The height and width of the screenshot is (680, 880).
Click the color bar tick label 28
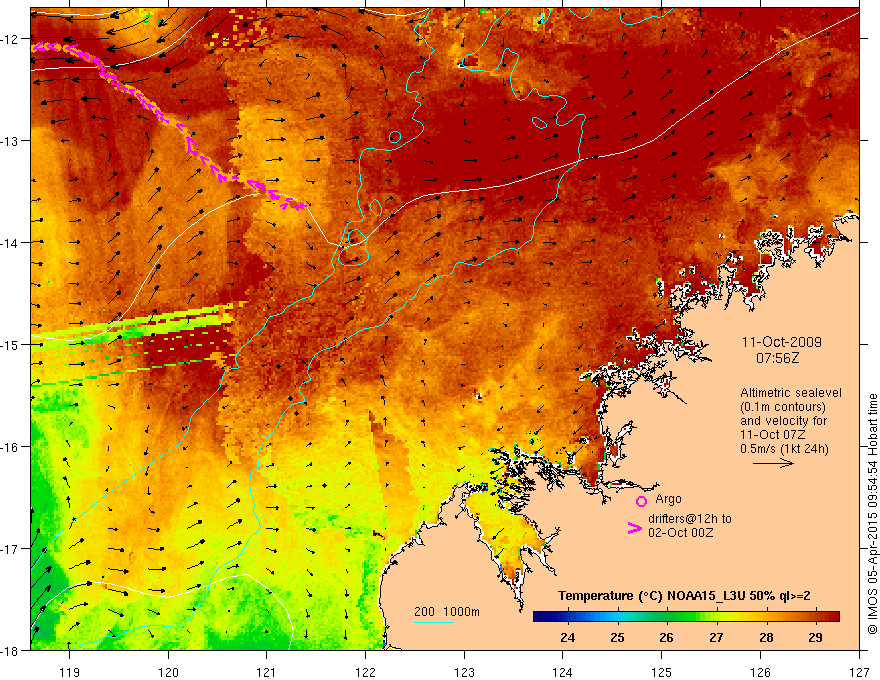click(766, 638)
